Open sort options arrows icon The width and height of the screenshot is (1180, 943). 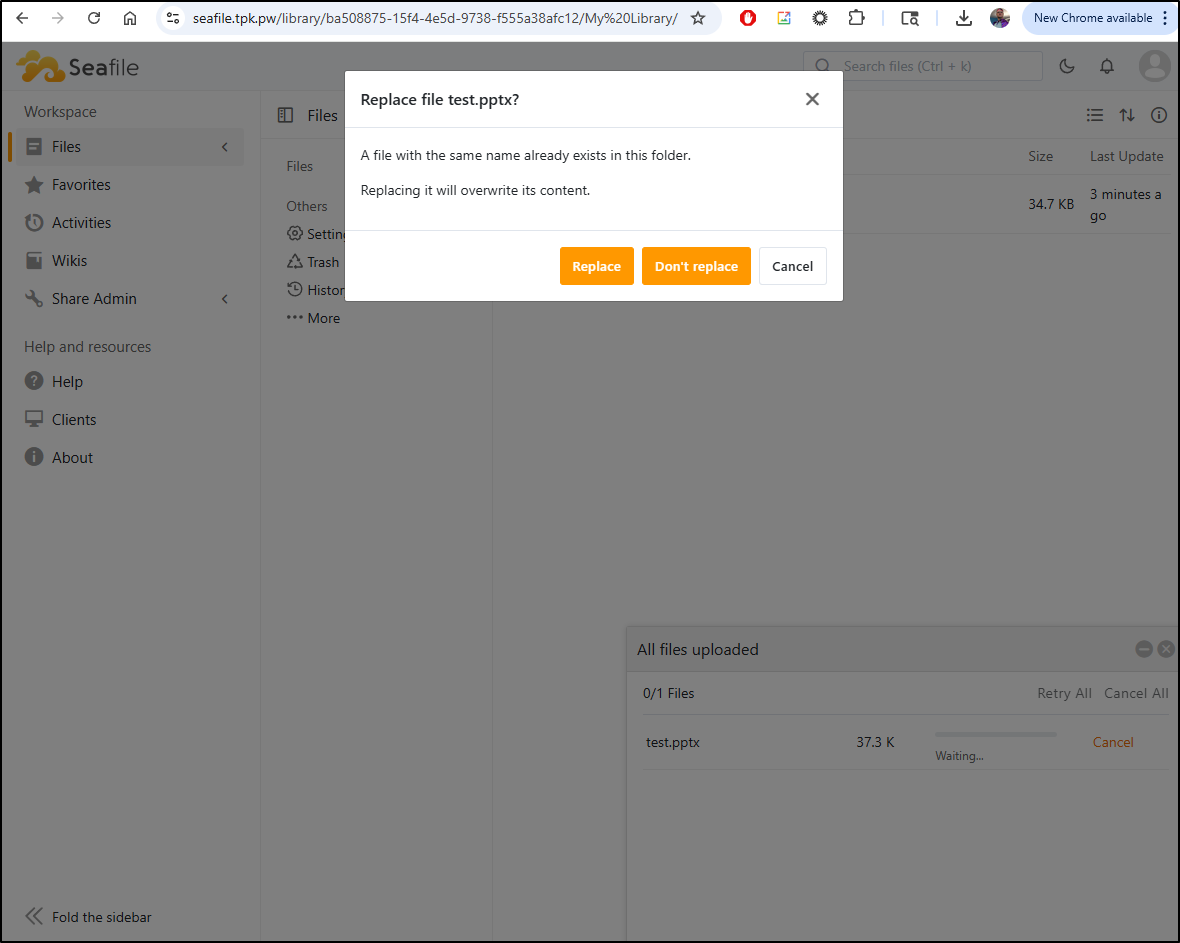(x=1127, y=115)
